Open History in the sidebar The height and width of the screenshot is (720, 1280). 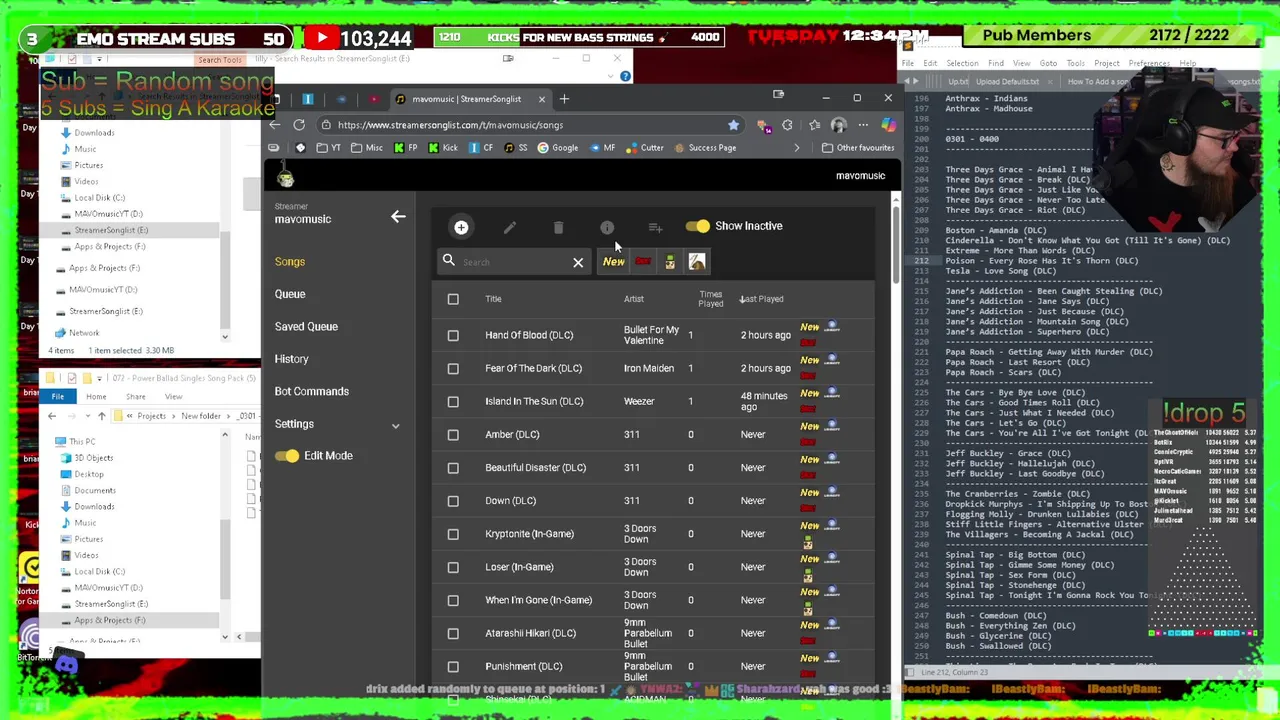click(292, 359)
